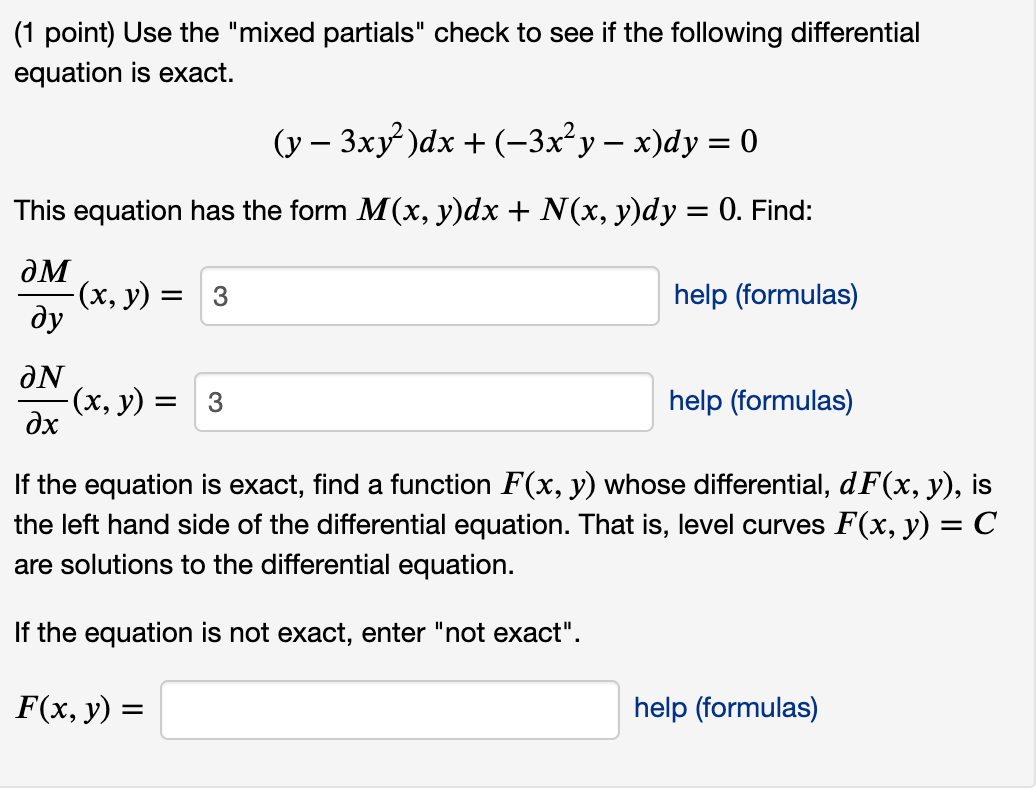1036x792 pixels.
Task: Click the ∂M/∂y partial derivative label
Action: click(47, 294)
